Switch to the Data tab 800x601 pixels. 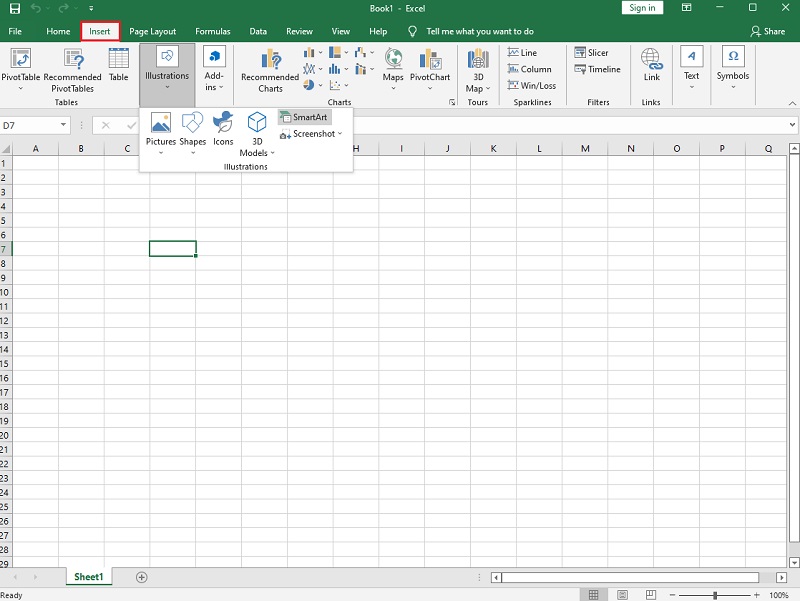pos(258,31)
